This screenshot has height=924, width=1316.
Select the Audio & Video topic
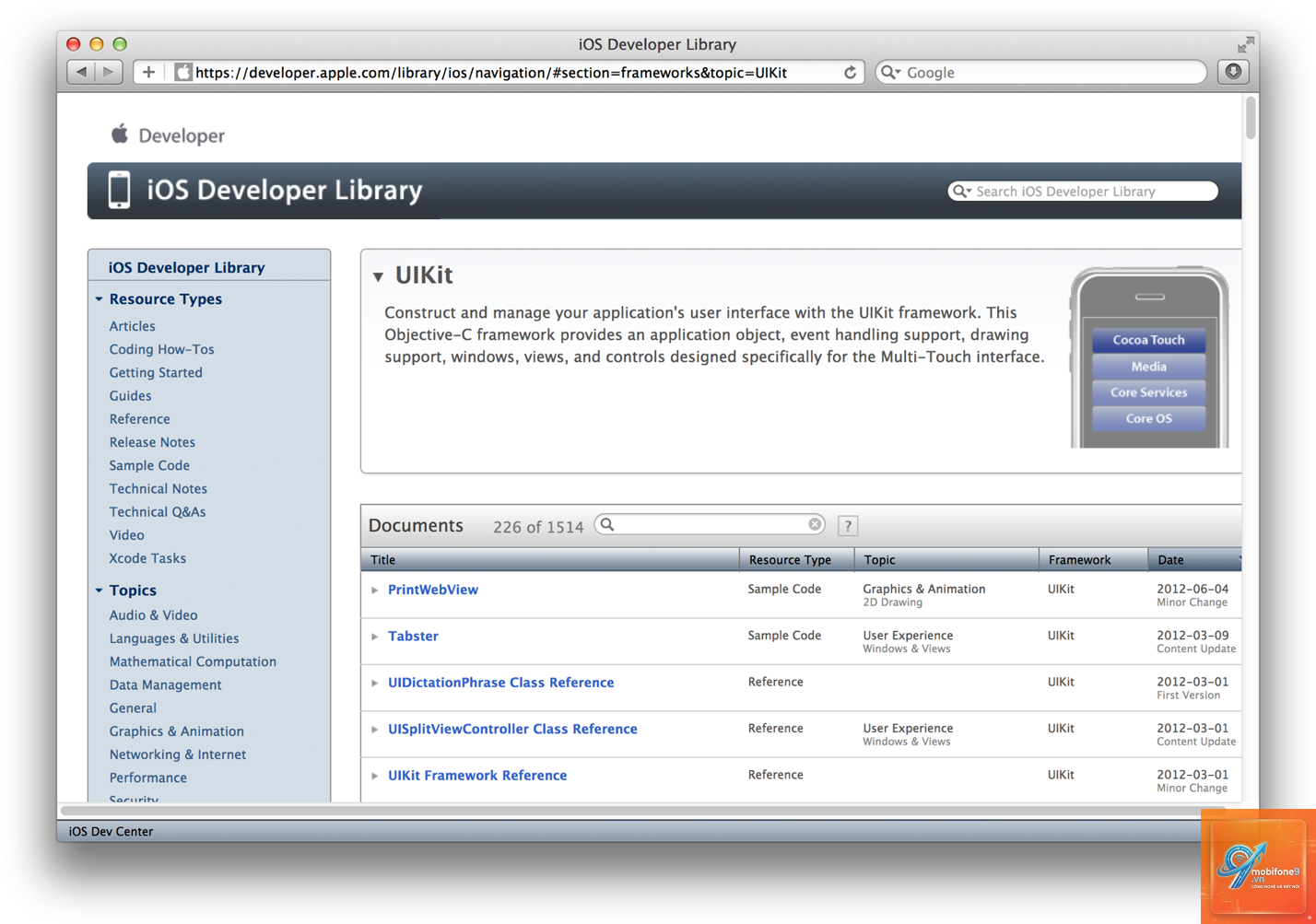[x=153, y=615]
